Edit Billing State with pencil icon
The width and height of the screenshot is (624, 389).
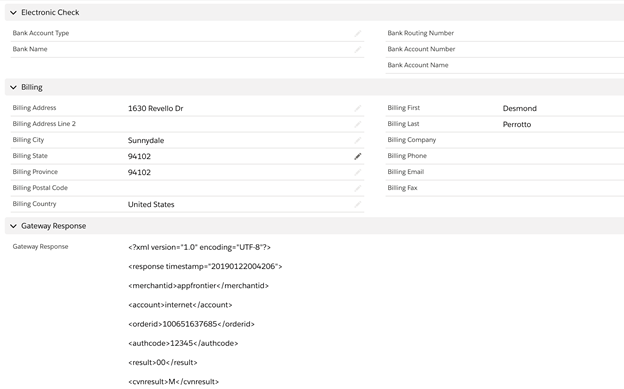pos(358,156)
